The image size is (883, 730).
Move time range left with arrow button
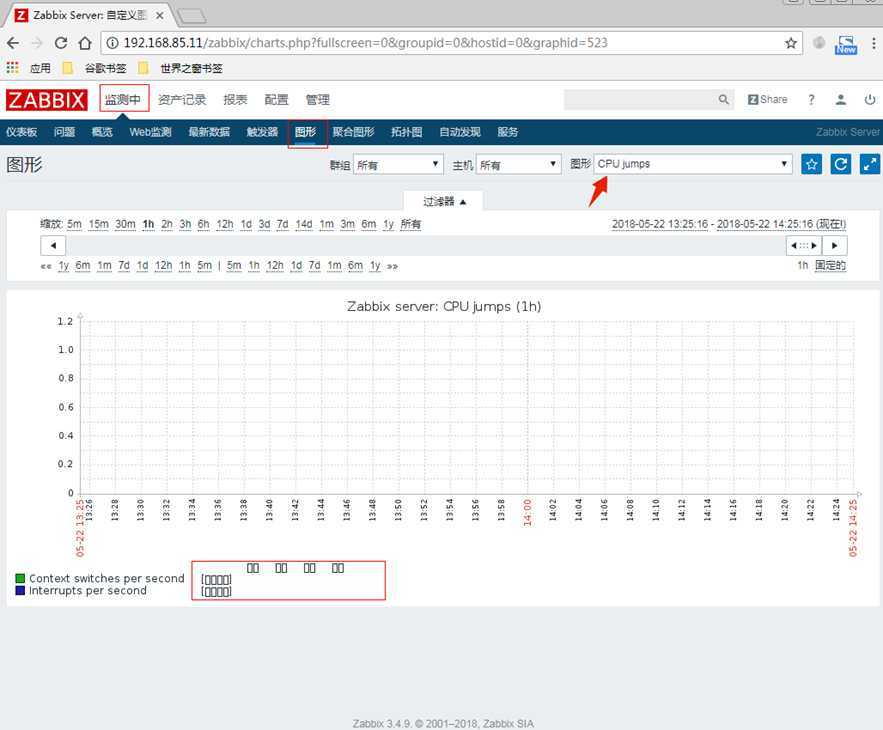click(53, 246)
